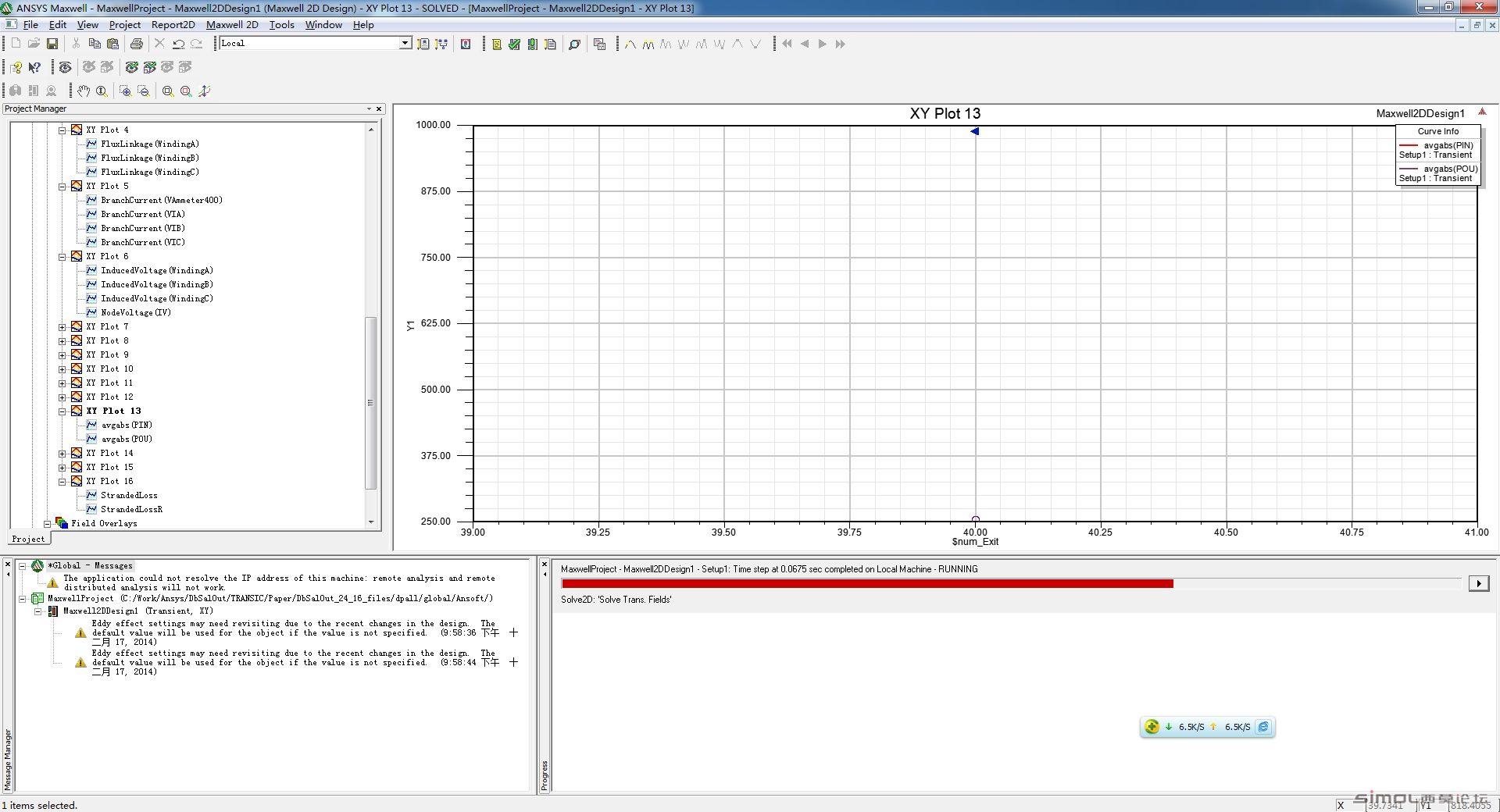Select BranchCurrent(VAmmeter400) tree item
This screenshot has width=1500, height=812.
(162, 200)
